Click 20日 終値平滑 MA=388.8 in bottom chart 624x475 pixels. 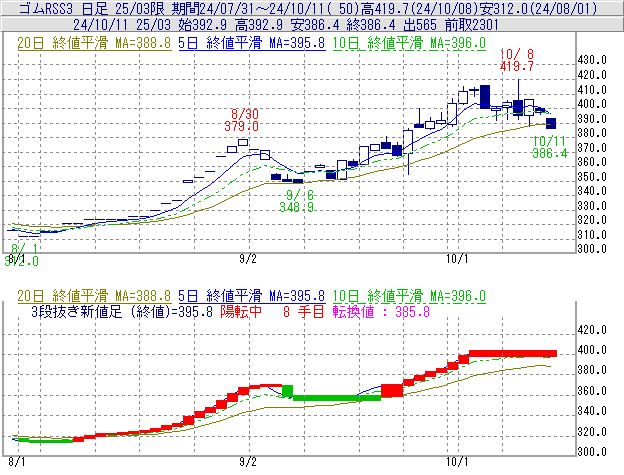[x=94, y=296]
